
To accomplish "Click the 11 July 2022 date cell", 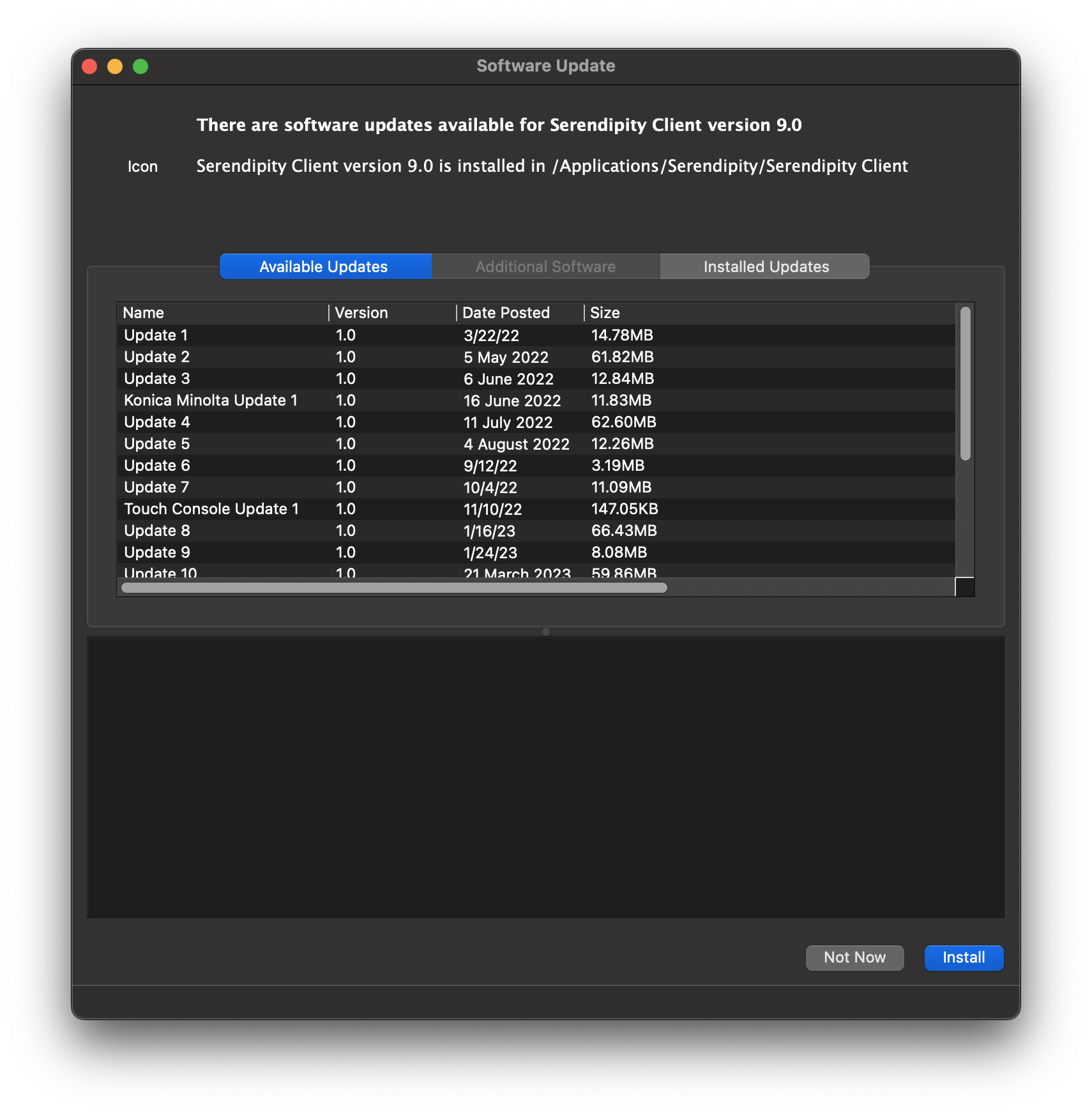I will pyautogui.click(x=508, y=422).
